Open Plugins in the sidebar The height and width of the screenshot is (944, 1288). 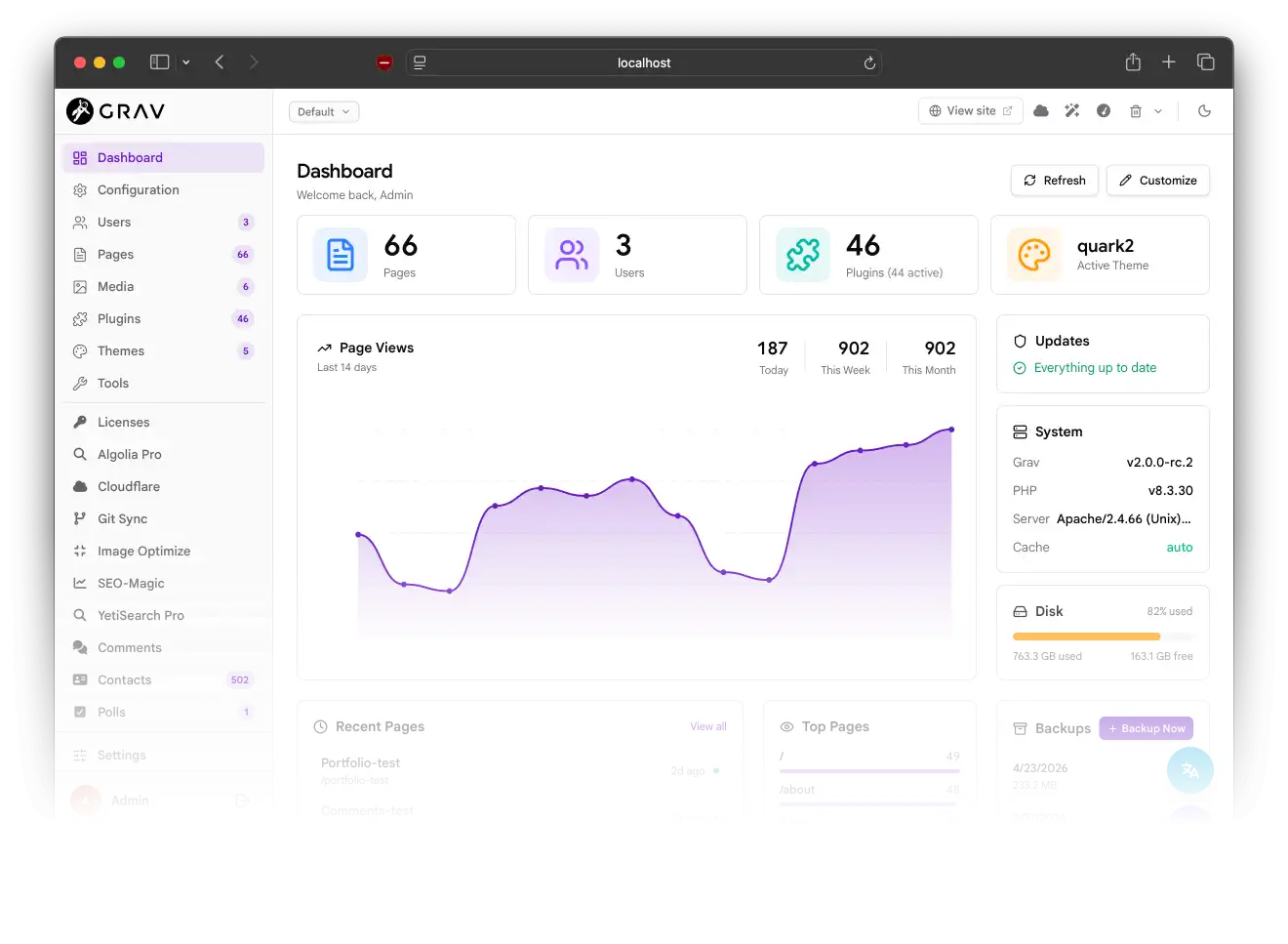pos(164,319)
